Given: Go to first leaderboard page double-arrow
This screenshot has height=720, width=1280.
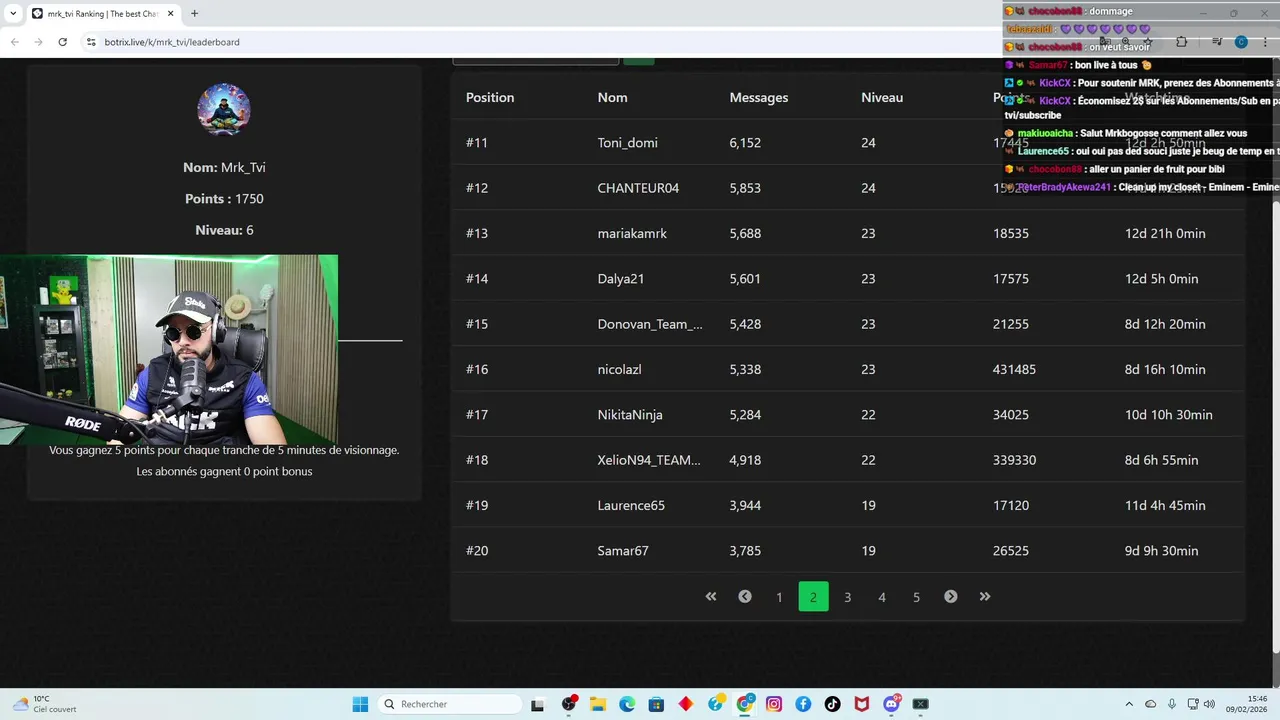Looking at the screenshot, I should click(711, 597).
